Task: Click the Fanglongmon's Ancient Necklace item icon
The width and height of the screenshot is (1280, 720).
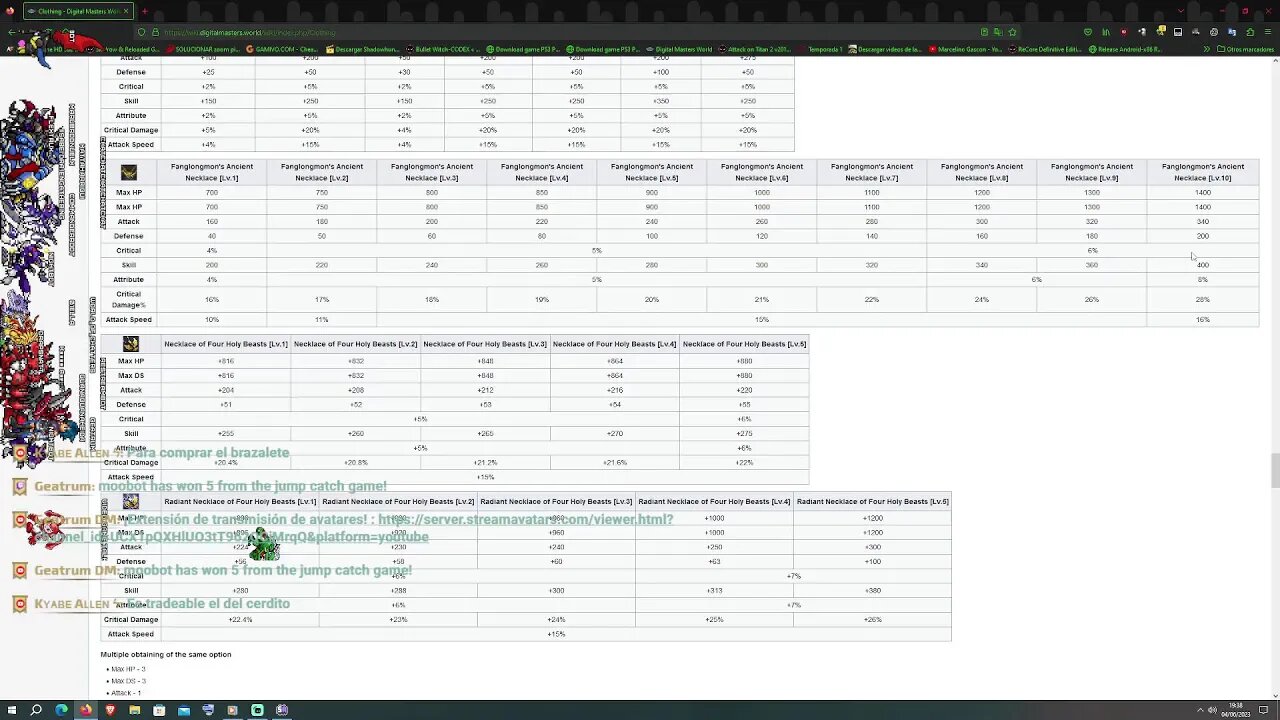Action: click(x=129, y=172)
